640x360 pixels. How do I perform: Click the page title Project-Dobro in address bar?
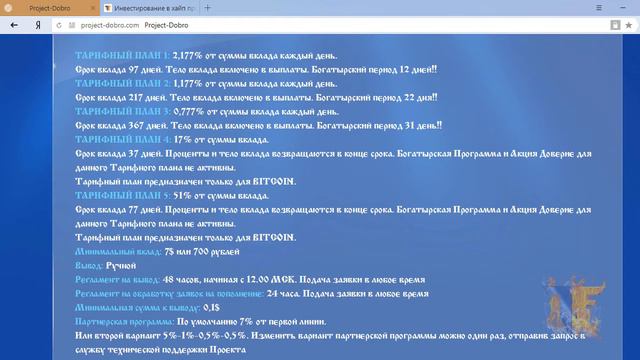point(166,25)
